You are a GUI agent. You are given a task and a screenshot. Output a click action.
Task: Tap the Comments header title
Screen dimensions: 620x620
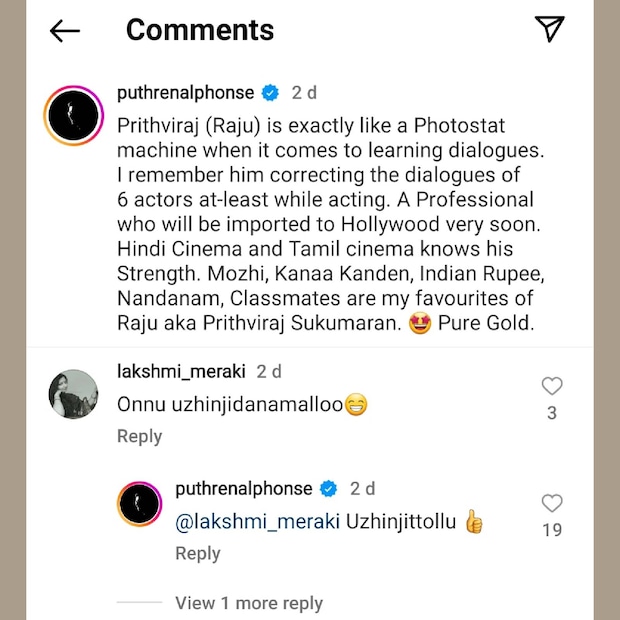click(x=200, y=31)
